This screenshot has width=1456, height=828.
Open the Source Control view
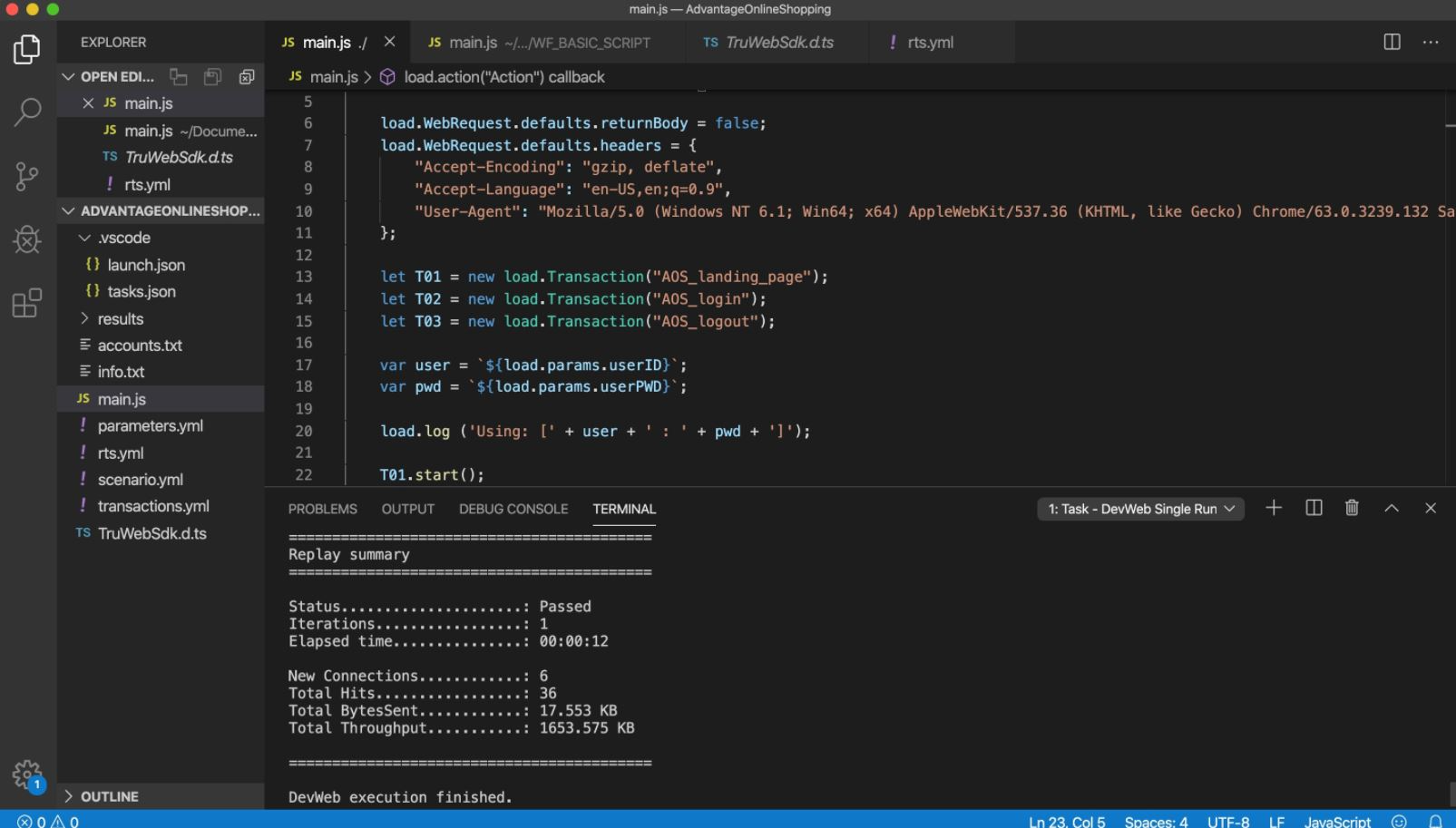[x=27, y=176]
